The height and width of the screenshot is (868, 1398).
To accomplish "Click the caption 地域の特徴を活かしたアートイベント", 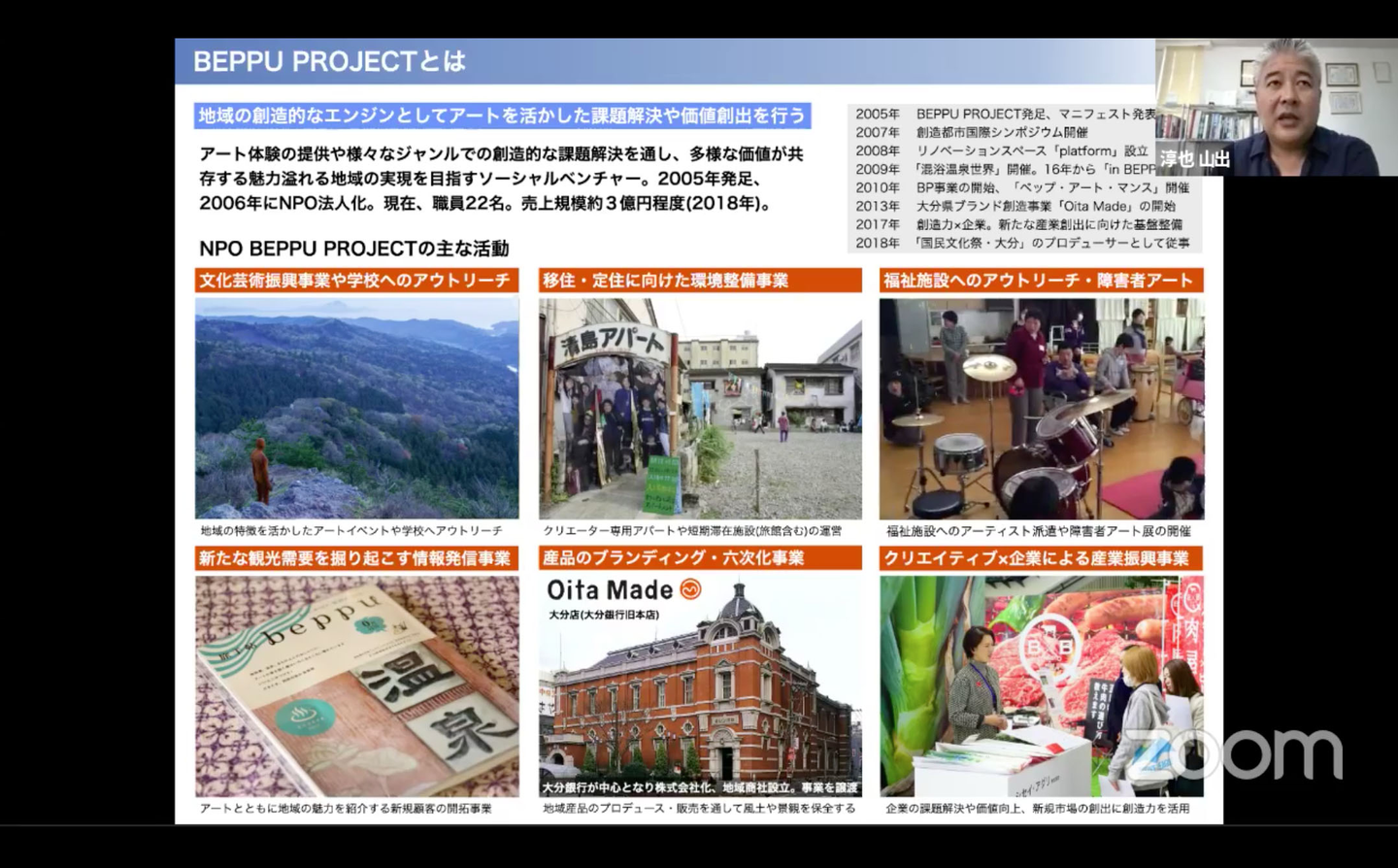I will [351, 531].
